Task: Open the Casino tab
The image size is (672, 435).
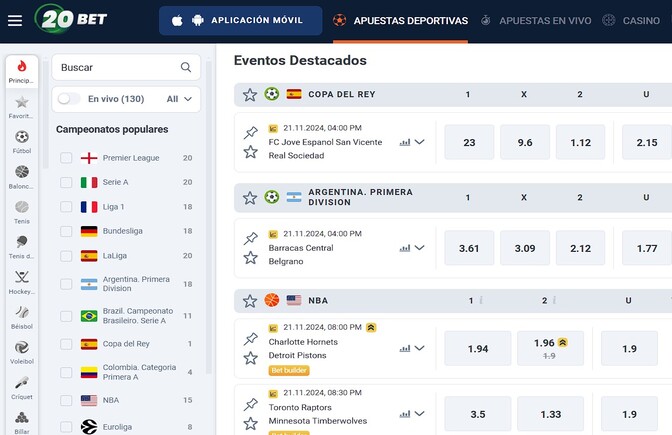Action: point(631,21)
